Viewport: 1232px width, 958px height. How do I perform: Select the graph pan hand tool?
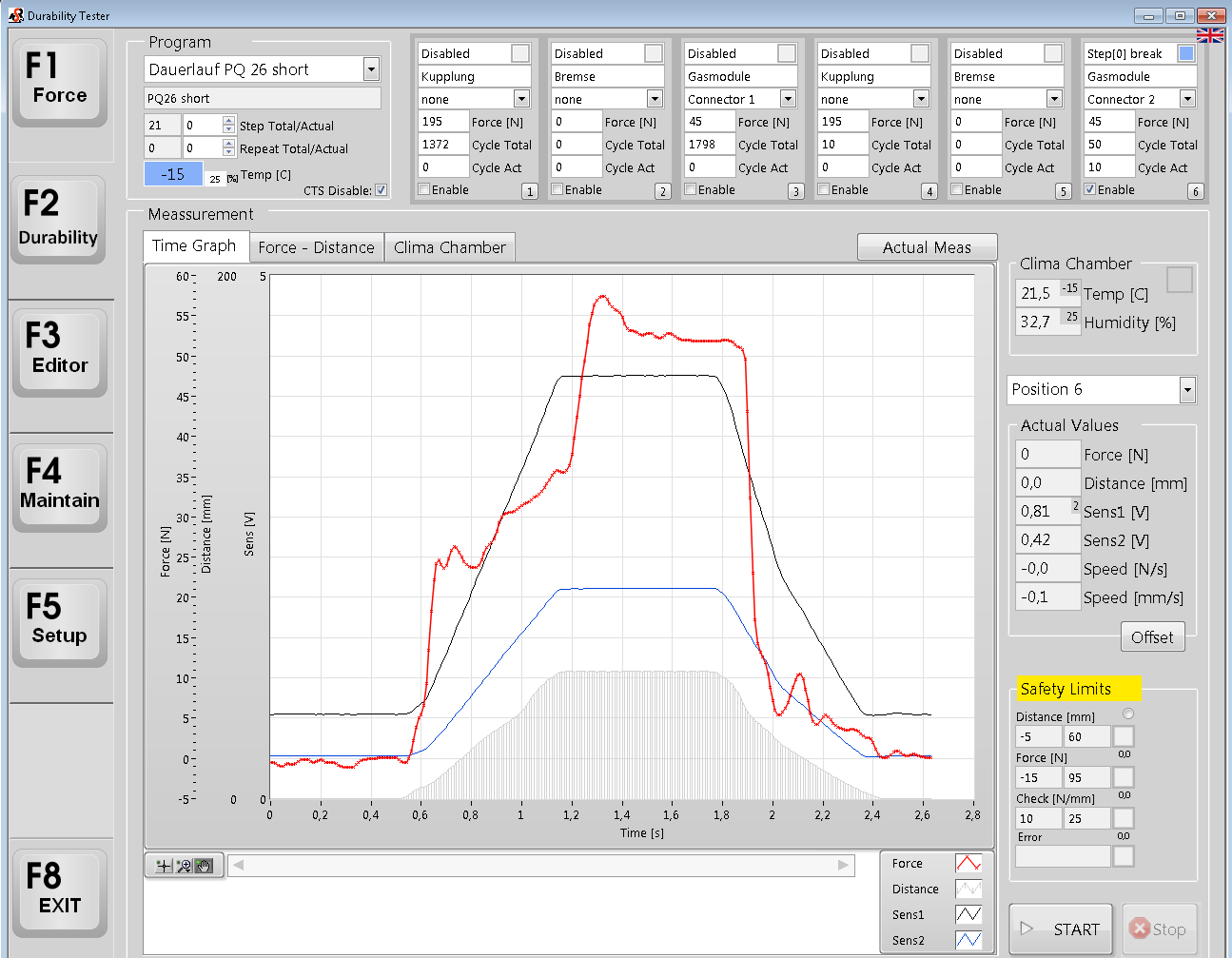point(204,866)
